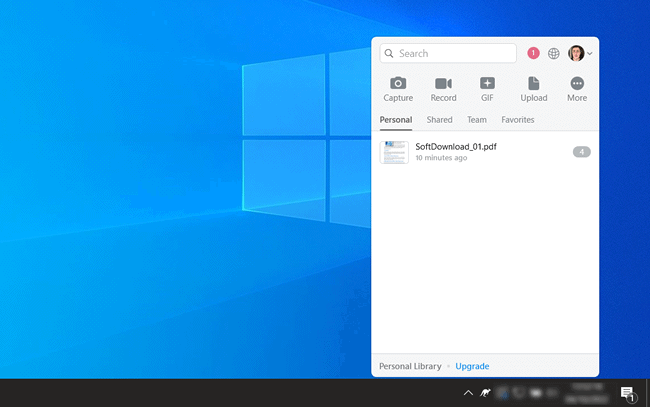Open the SoftDownload_01.pdf thumbnail
This screenshot has height=407, width=650.
point(394,152)
